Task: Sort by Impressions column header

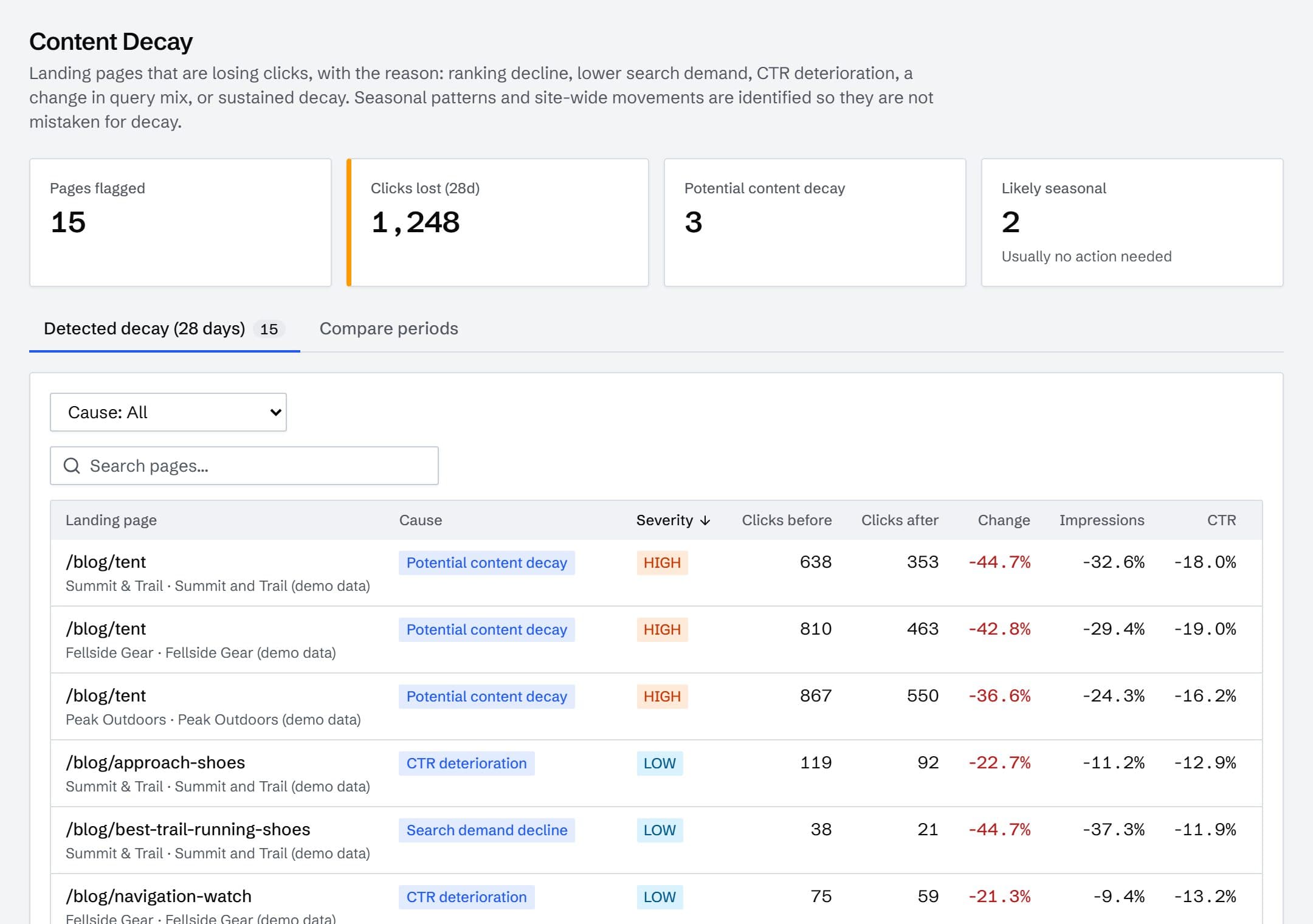Action: point(1101,520)
